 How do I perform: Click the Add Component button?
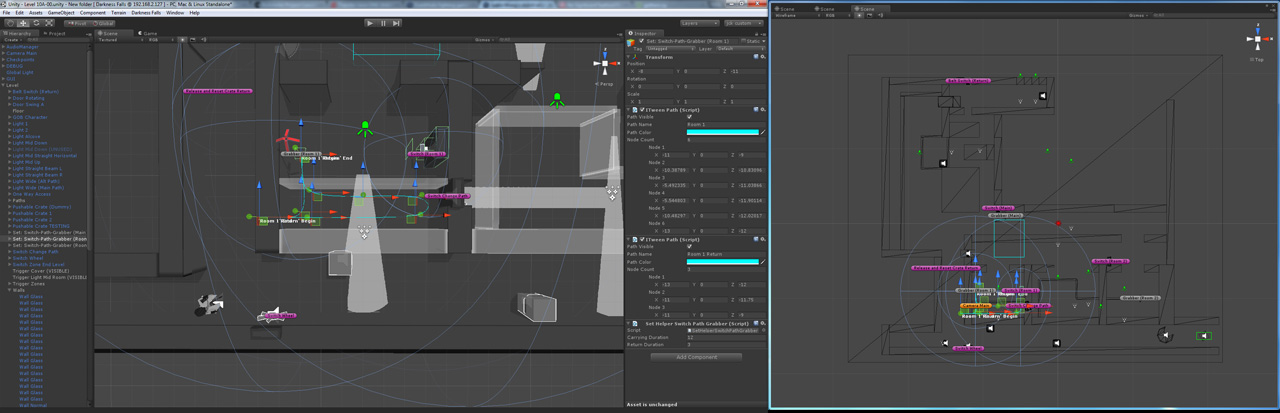695,357
